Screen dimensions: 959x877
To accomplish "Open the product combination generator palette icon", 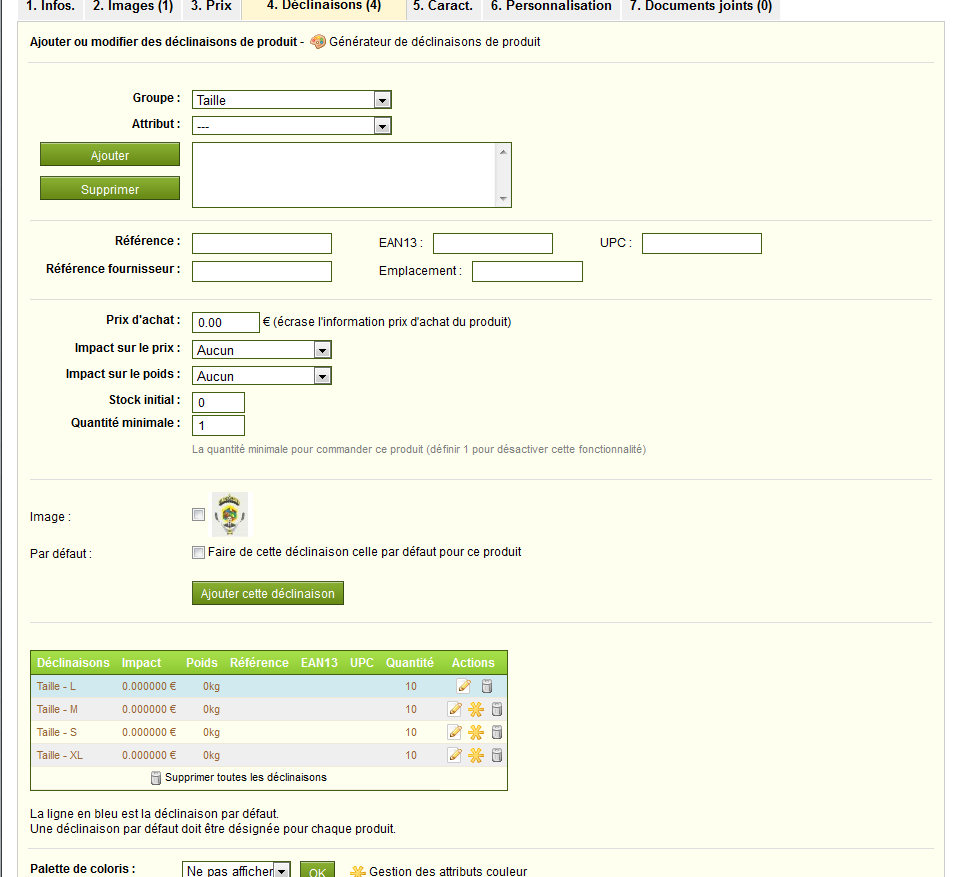I will pyautogui.click(x=317, y=42).
